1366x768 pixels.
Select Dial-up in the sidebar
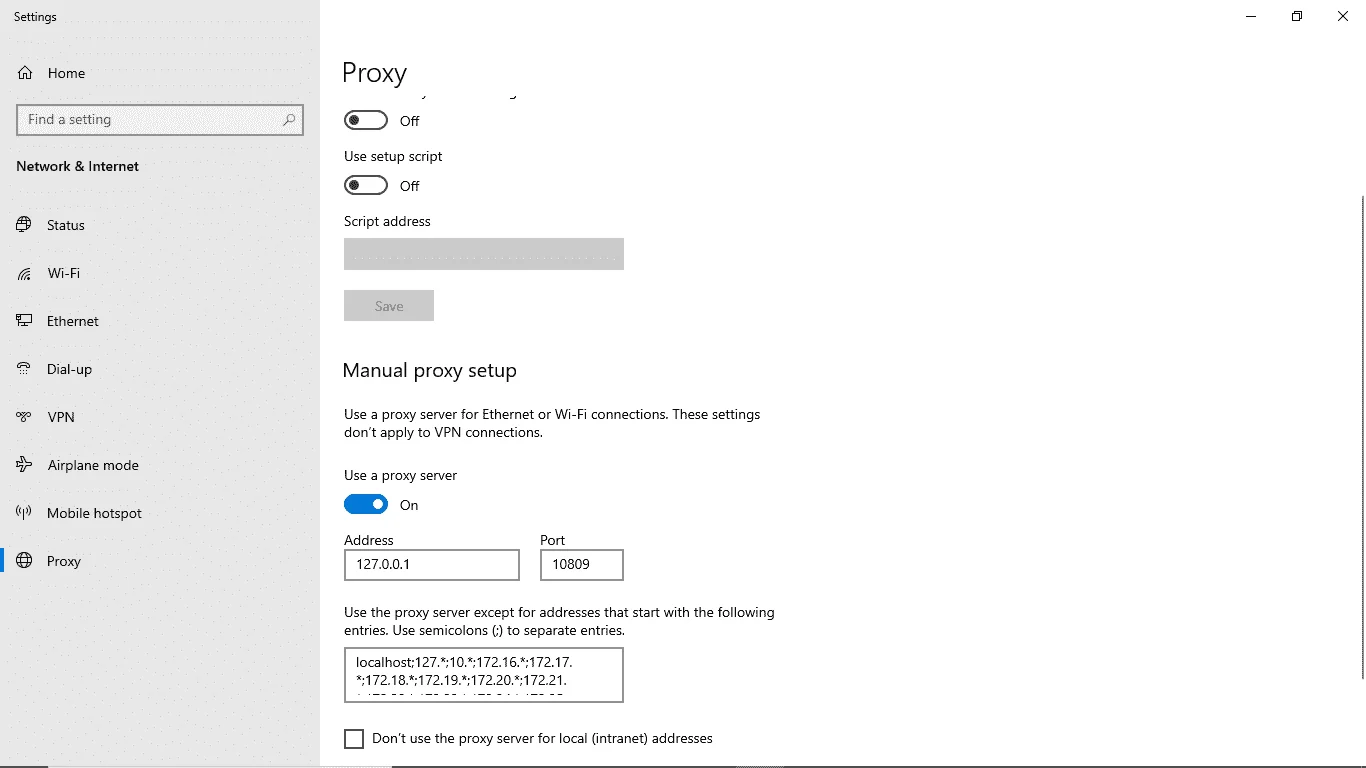(x=160, y=369)
